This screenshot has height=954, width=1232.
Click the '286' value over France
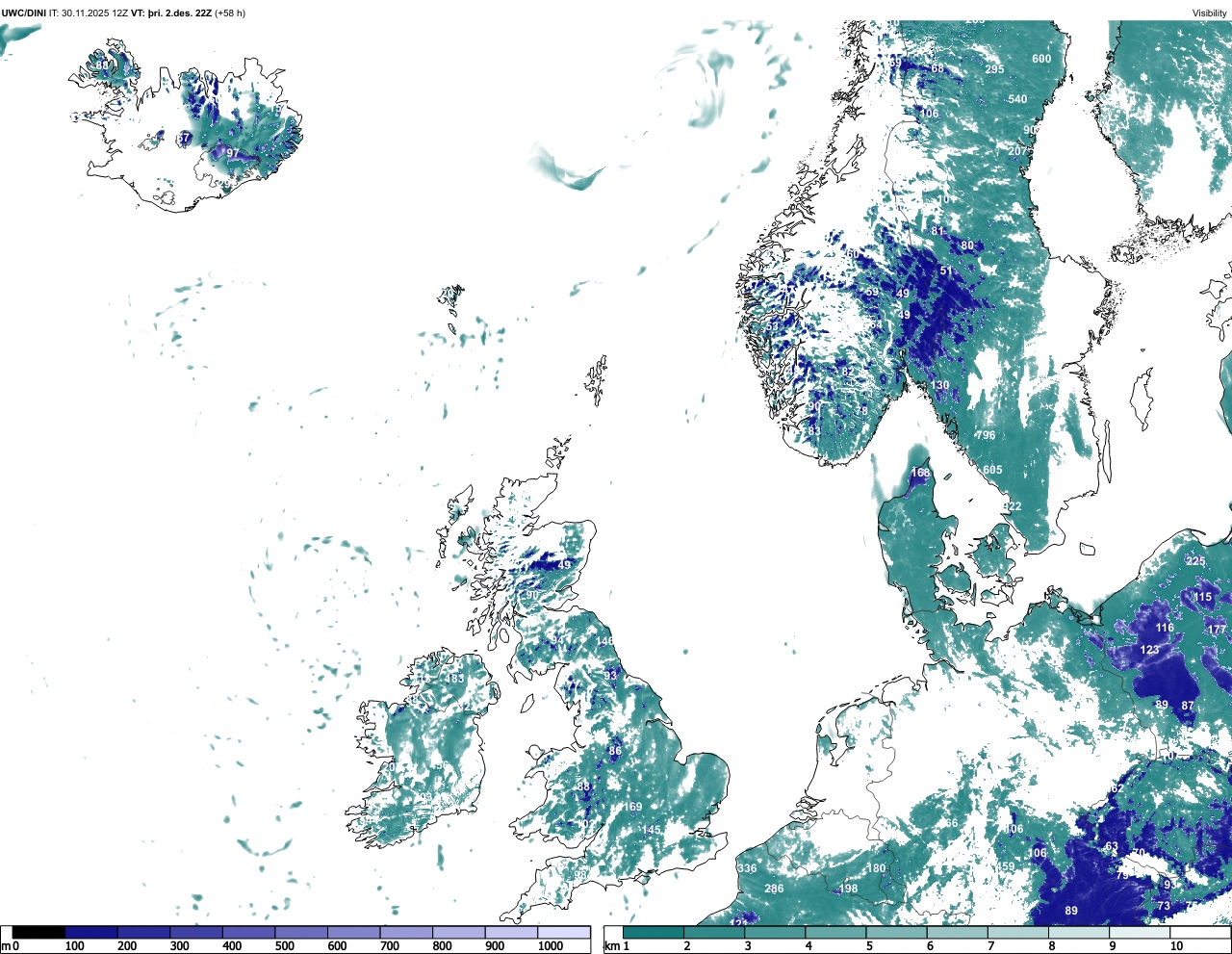point(774,890)
